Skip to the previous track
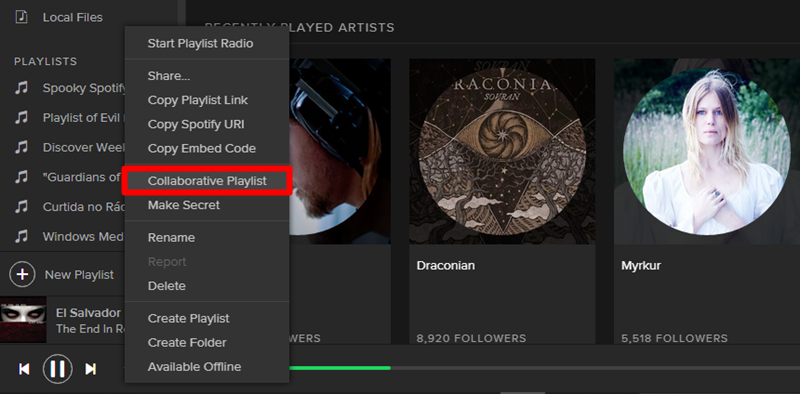 (24, 369)
